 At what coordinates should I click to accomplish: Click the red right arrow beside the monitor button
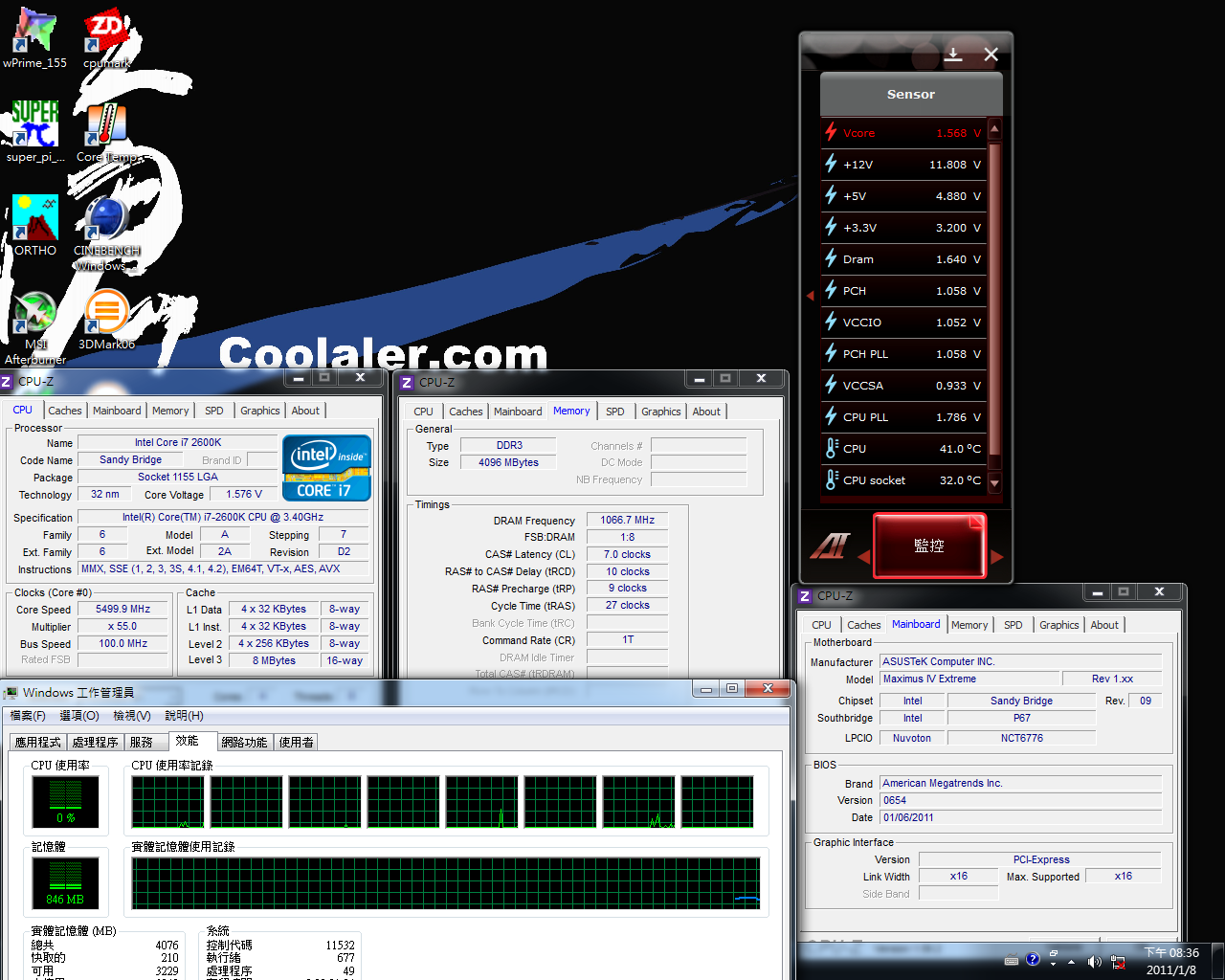tap(996, 557)
